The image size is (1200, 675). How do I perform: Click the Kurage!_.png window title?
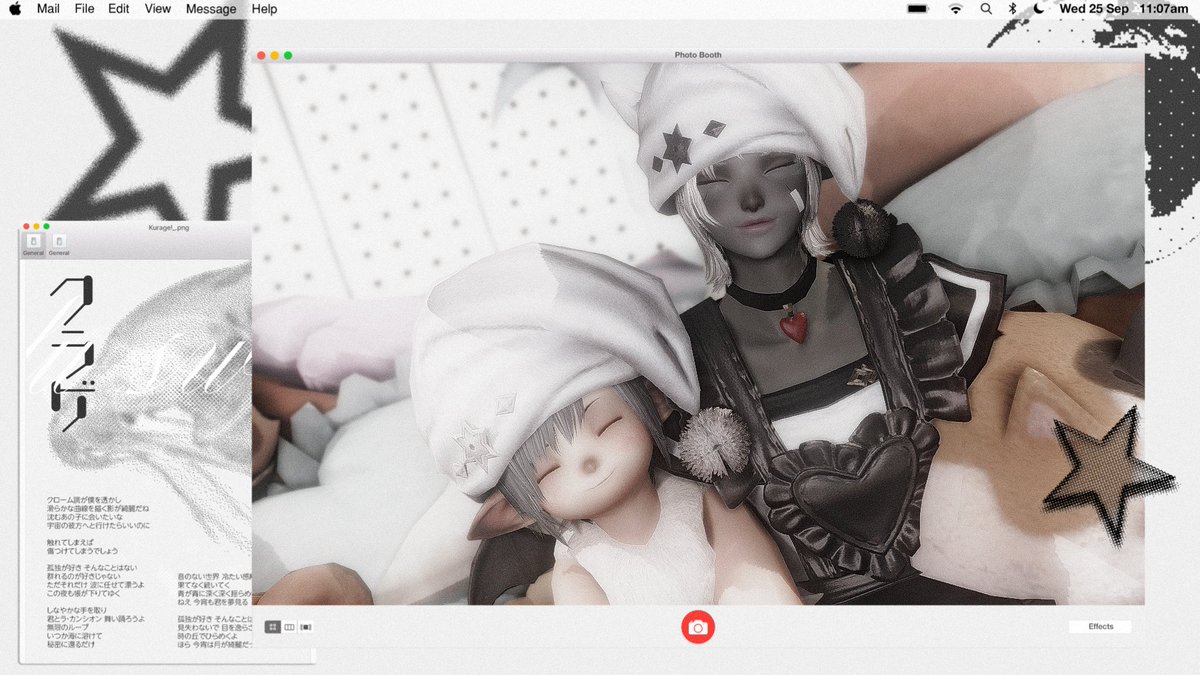167,228
